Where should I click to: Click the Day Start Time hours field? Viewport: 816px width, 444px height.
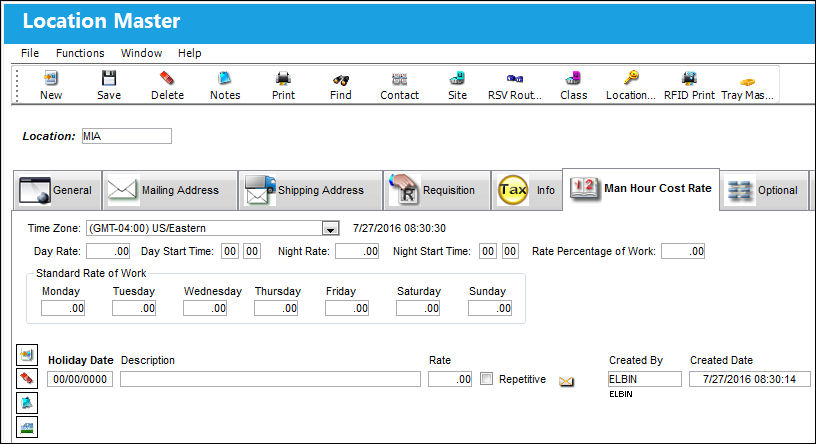tap(230, 251)
